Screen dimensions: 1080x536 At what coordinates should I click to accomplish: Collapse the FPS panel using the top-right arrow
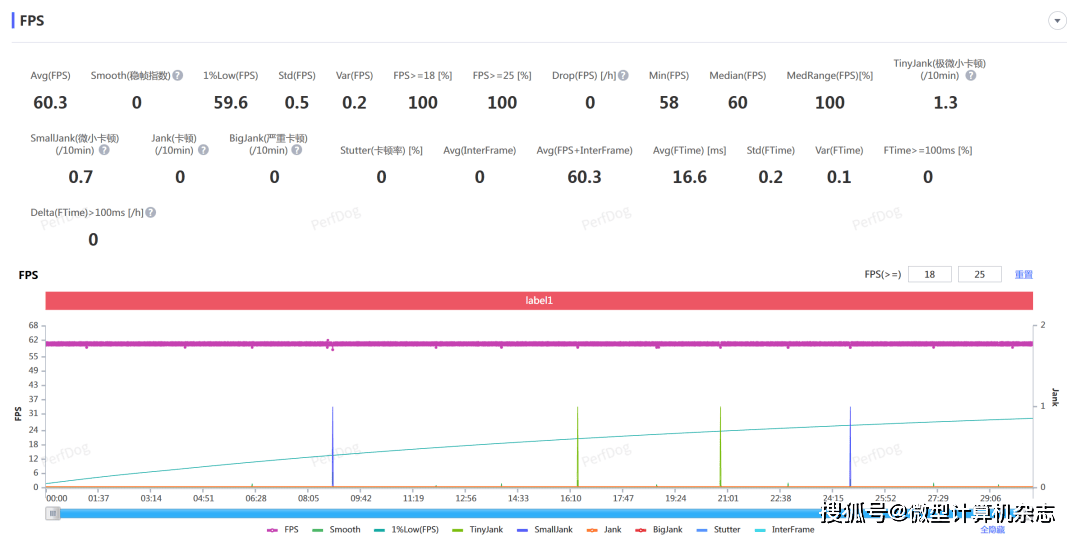[x=1056, y=21]
